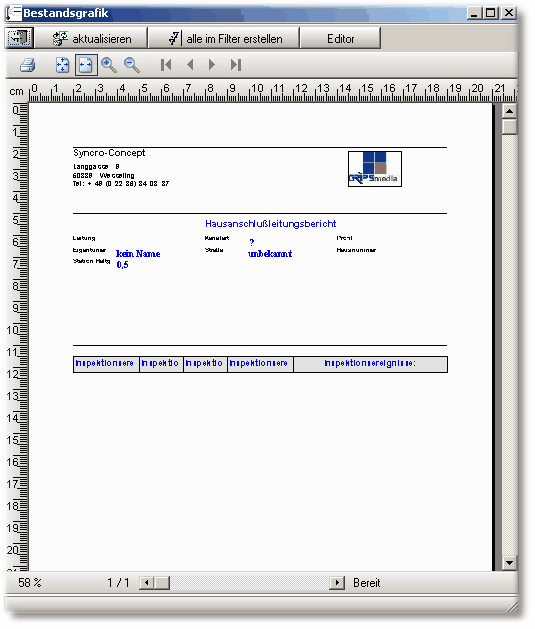This screenshot has width=535, height=629.
Task: Click the 58 % zoom status
Action: click(30, 582)
